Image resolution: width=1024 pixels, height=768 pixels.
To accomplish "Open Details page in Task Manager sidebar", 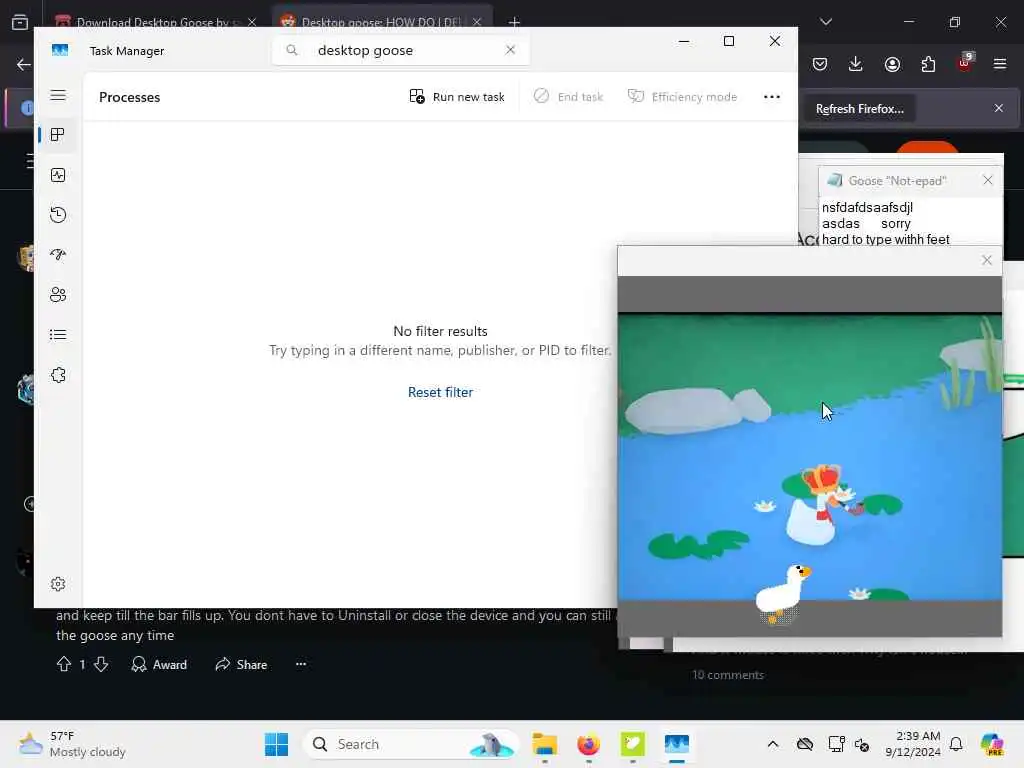I will (58, 335).
